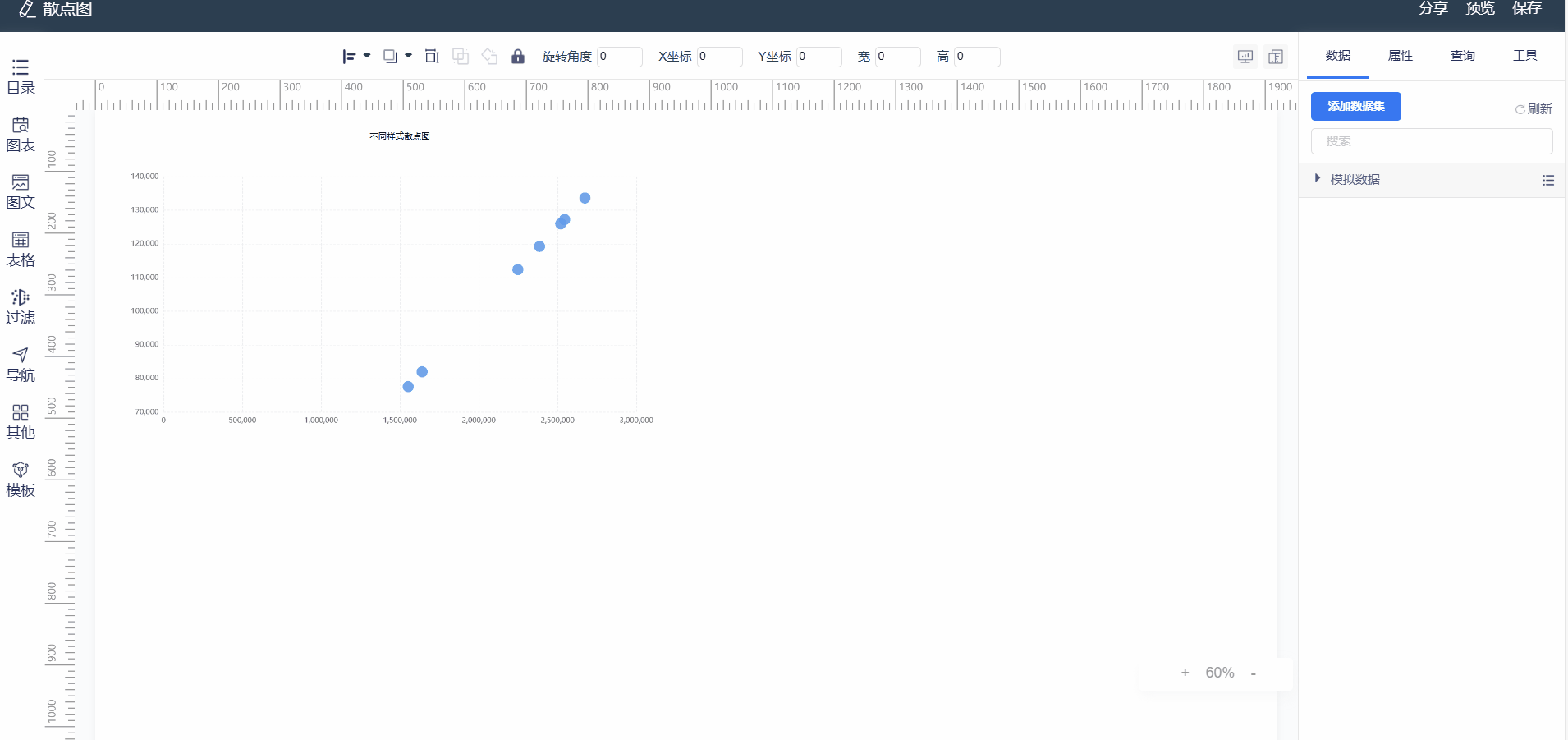1568x740 pixels.
Task: Click the 高 (height) input field
Action: click(977, 57)
